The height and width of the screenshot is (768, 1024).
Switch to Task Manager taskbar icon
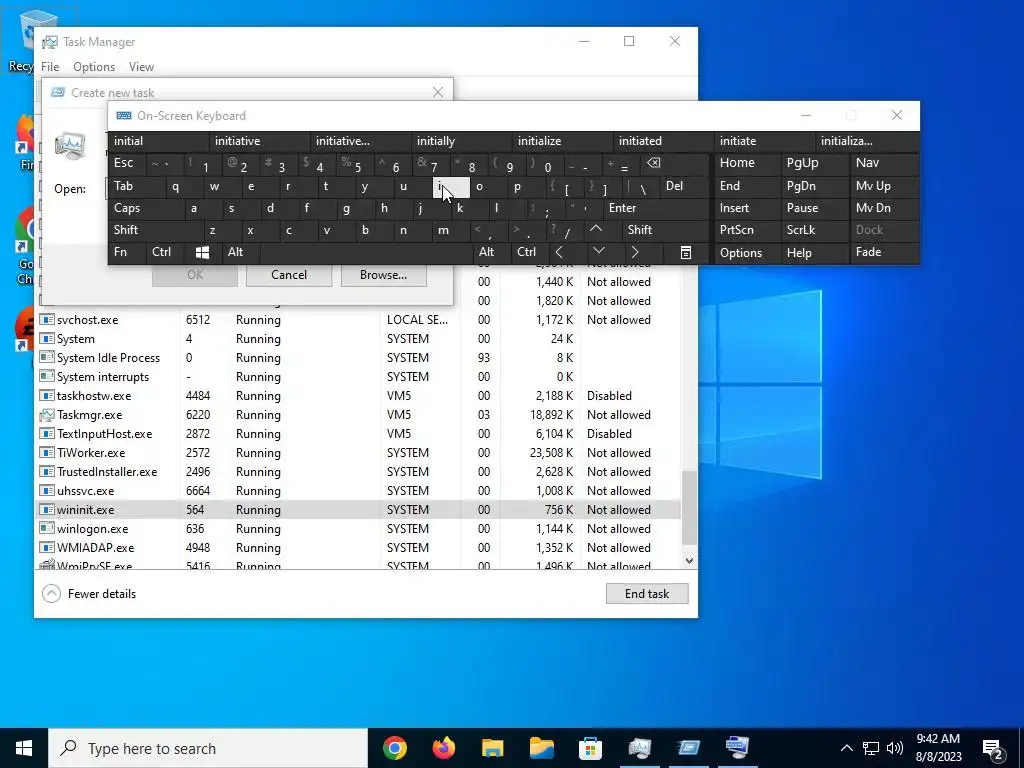[639, 748]
